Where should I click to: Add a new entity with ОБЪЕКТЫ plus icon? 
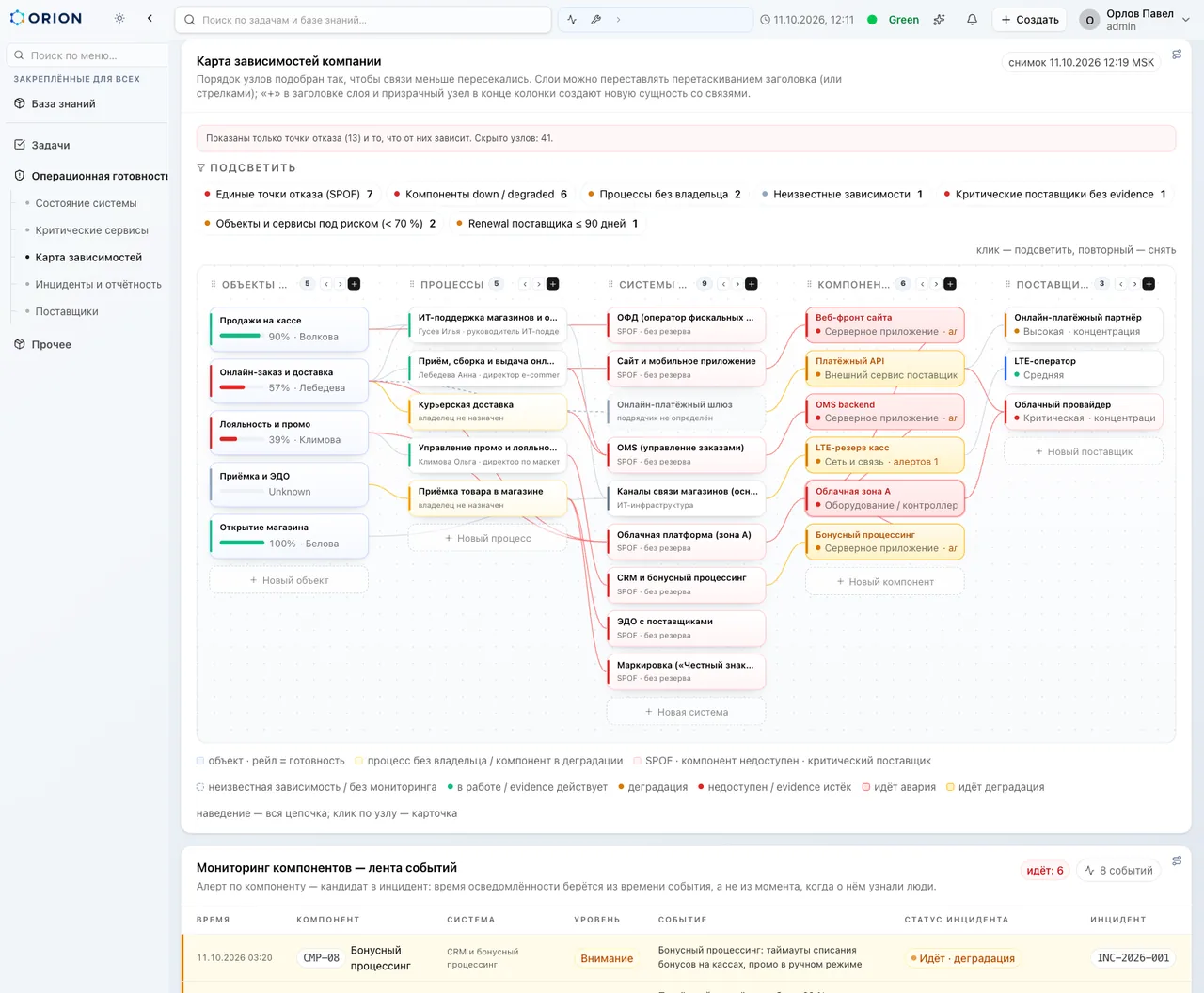354,284
